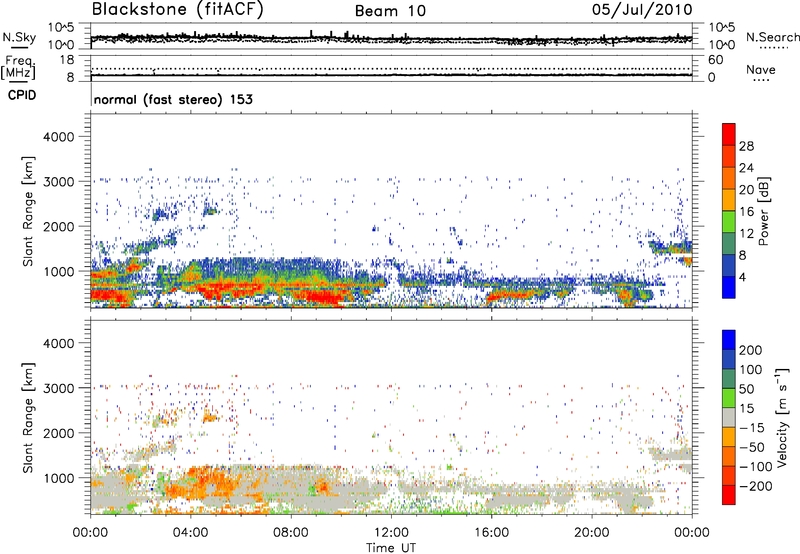Screen dimensions: 800x554
Task: Click the solid line sample under N.Sky
Action: point(19,47)
